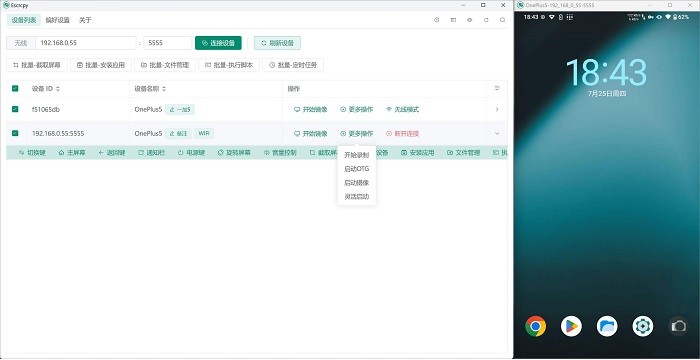Select 灵活启动 from the dropdown menu

(357, 197)
